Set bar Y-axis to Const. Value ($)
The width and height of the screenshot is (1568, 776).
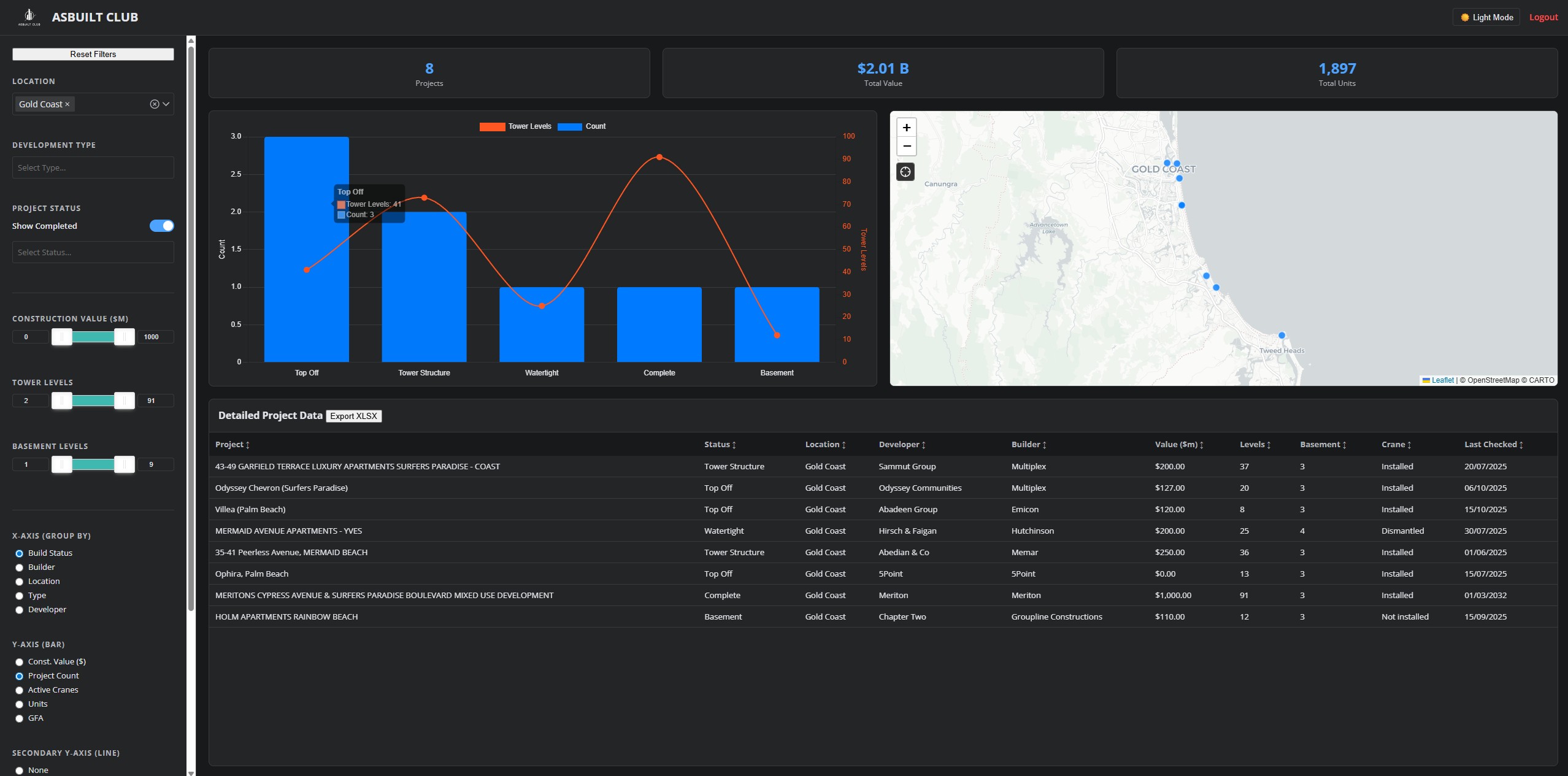19,662
